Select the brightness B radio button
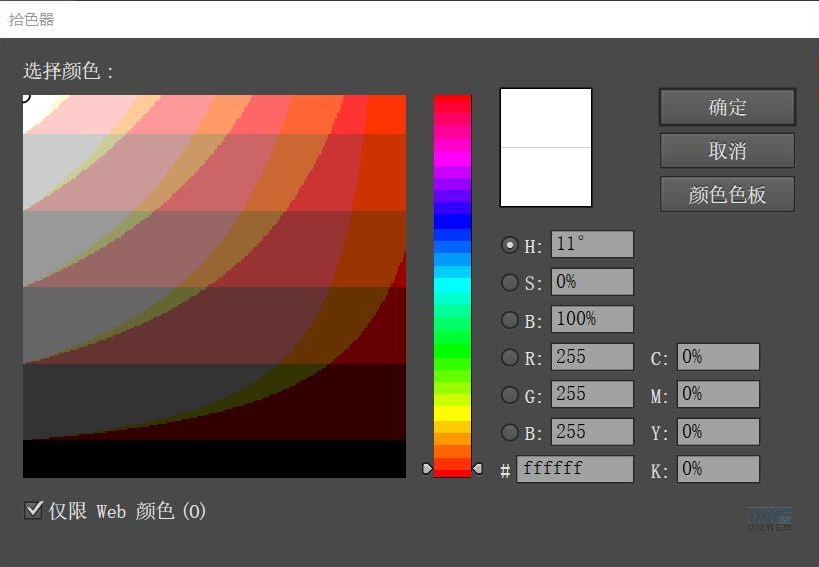The image size is (819, 567). [x=510, y=320]
